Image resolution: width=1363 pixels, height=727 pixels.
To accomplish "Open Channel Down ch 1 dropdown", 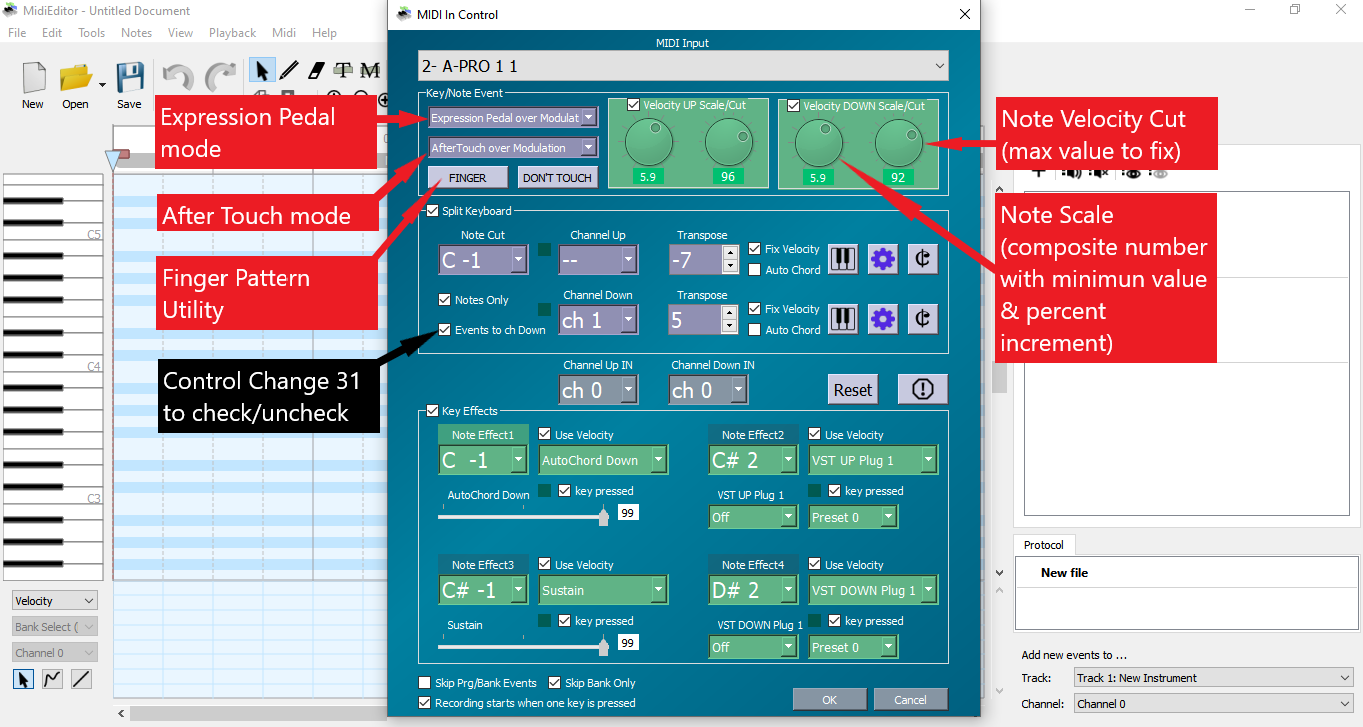I will [598, 320].
